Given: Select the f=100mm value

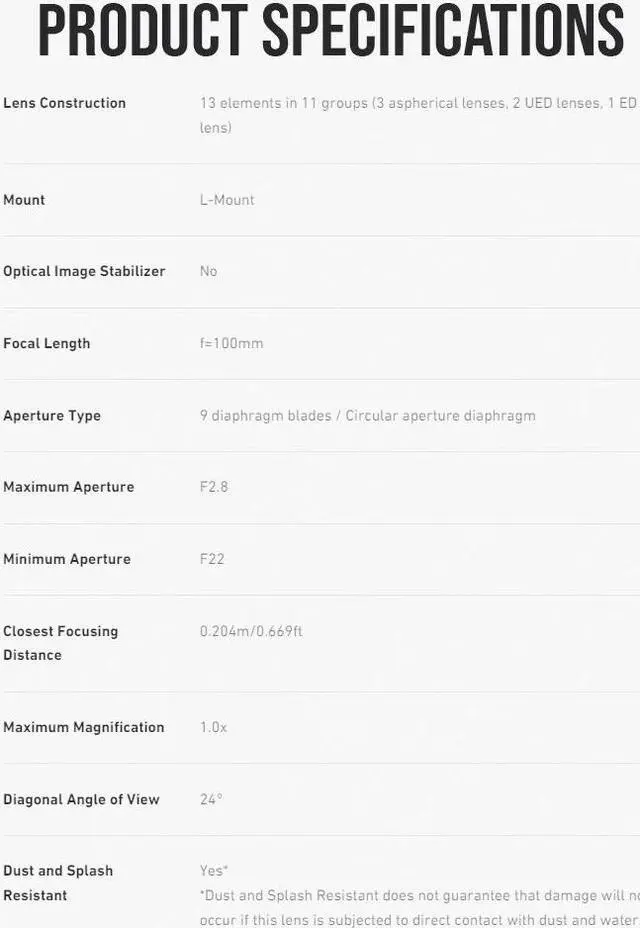Looking at the screenshot, I should pos(232,343).
